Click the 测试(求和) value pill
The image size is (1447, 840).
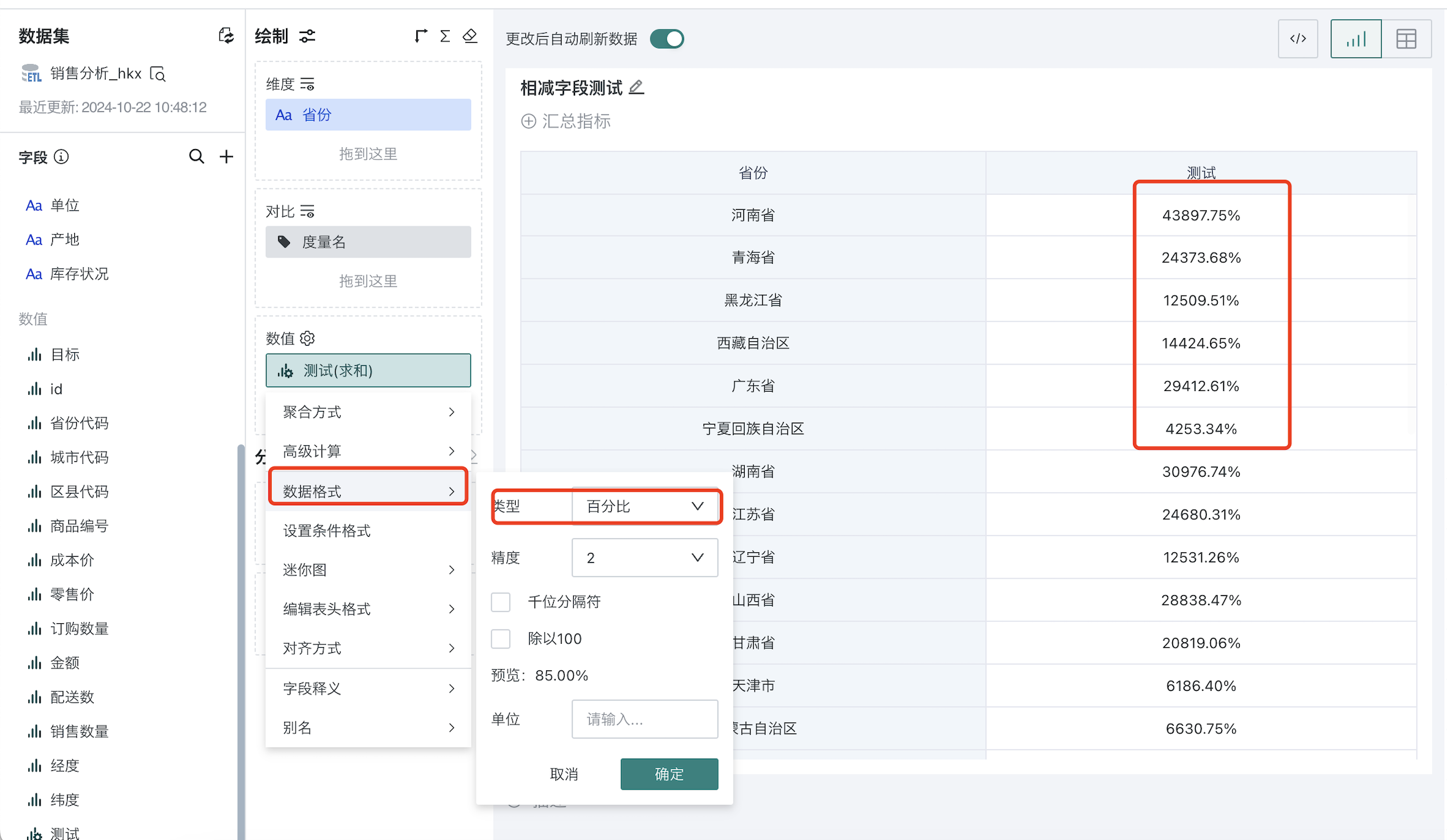[369, 370]
